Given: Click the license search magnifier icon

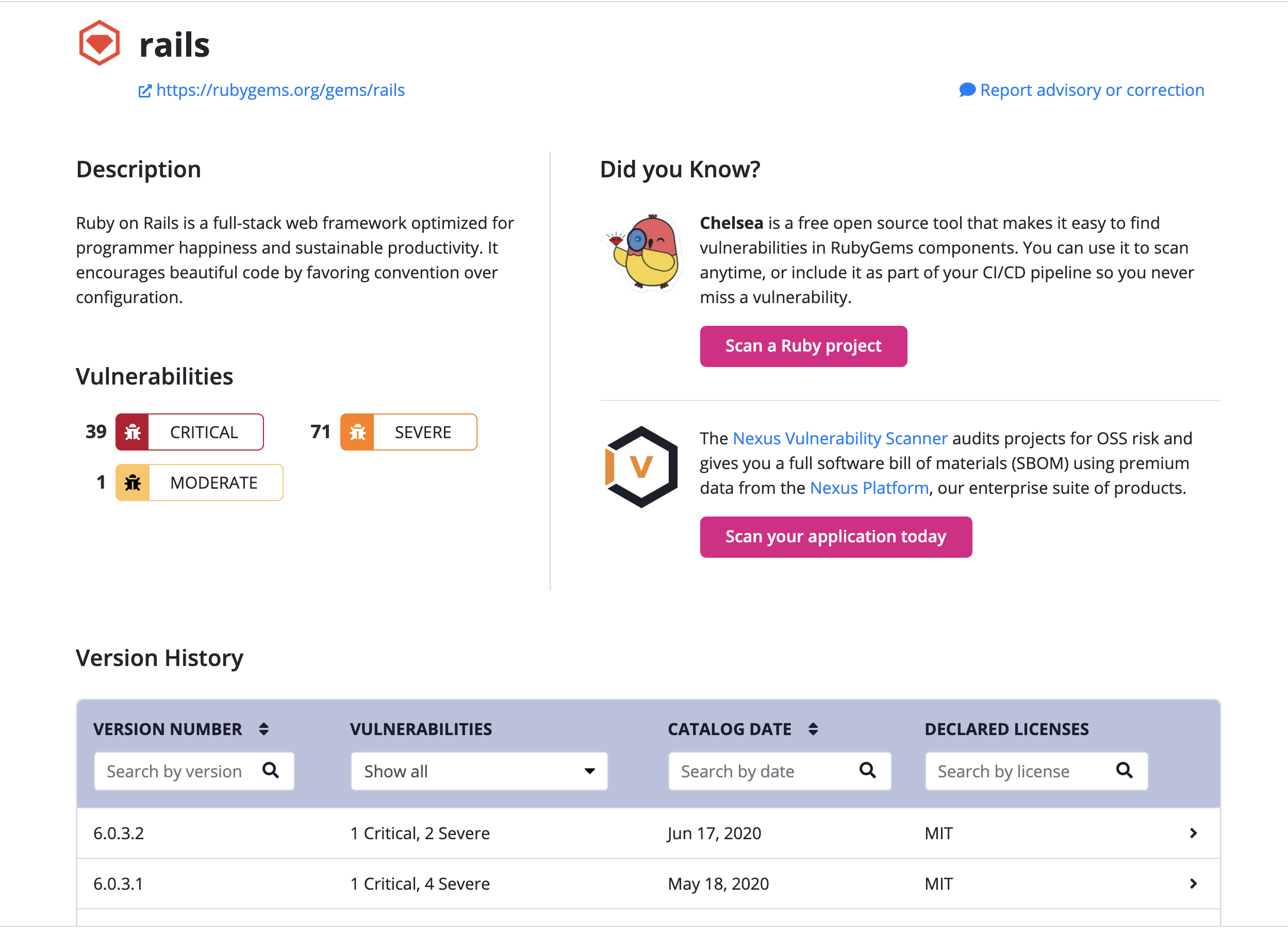Looking at the screenshot, I should [x=1124, y=771].
